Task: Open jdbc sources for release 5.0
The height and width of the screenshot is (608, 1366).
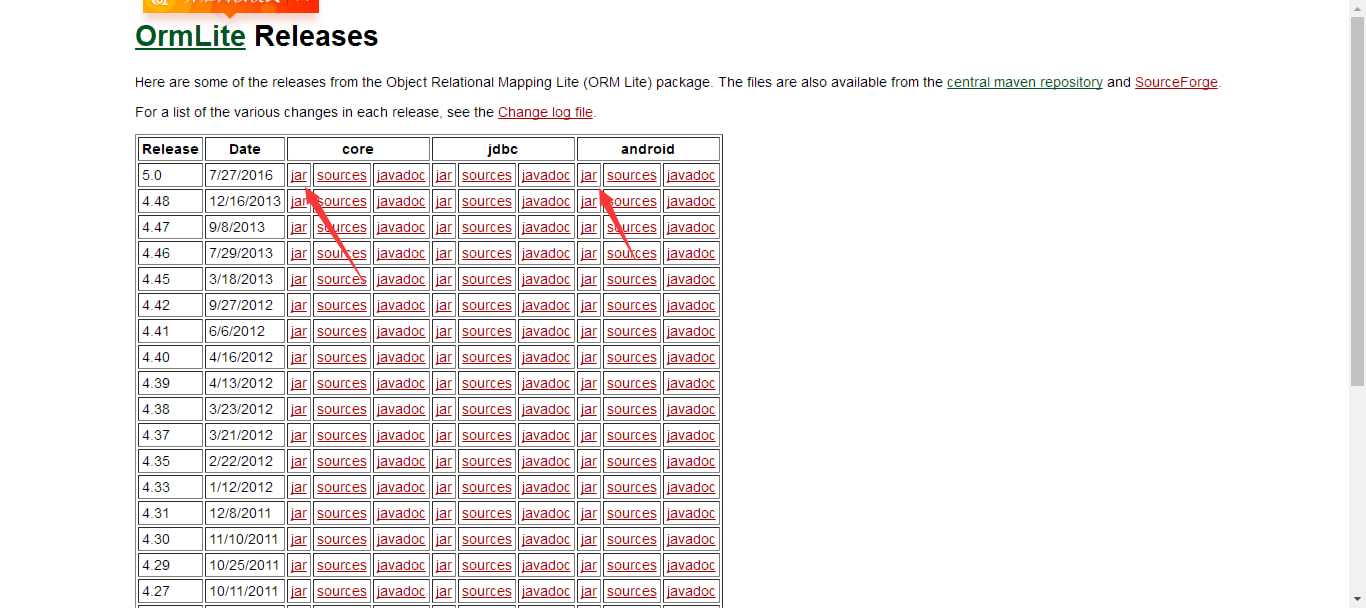Action: (487, 175)
